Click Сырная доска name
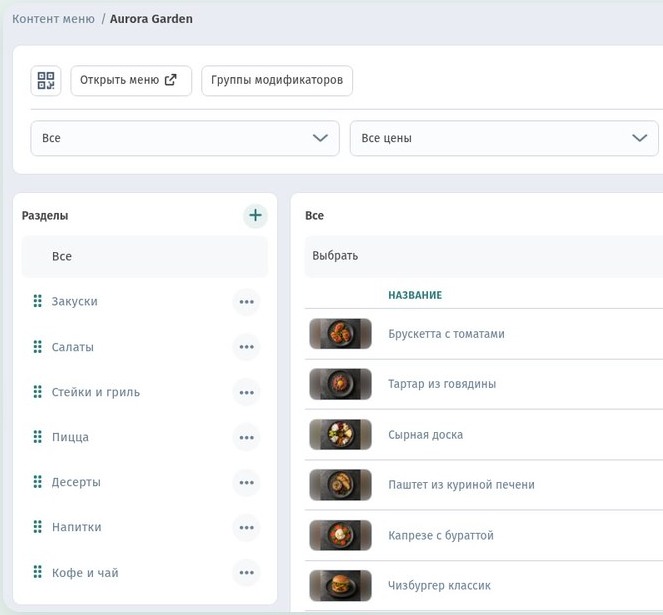Screen dimensions: 663x615 (425, 435)
